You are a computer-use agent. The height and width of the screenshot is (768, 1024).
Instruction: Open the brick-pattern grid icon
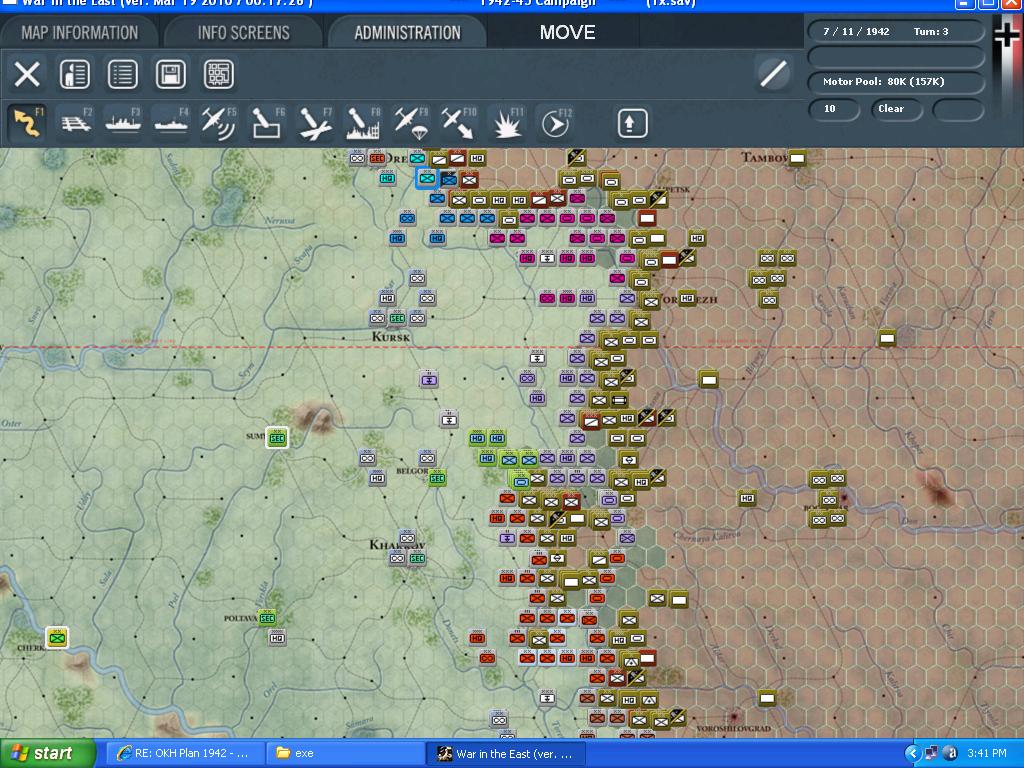(x=219, y=74)
